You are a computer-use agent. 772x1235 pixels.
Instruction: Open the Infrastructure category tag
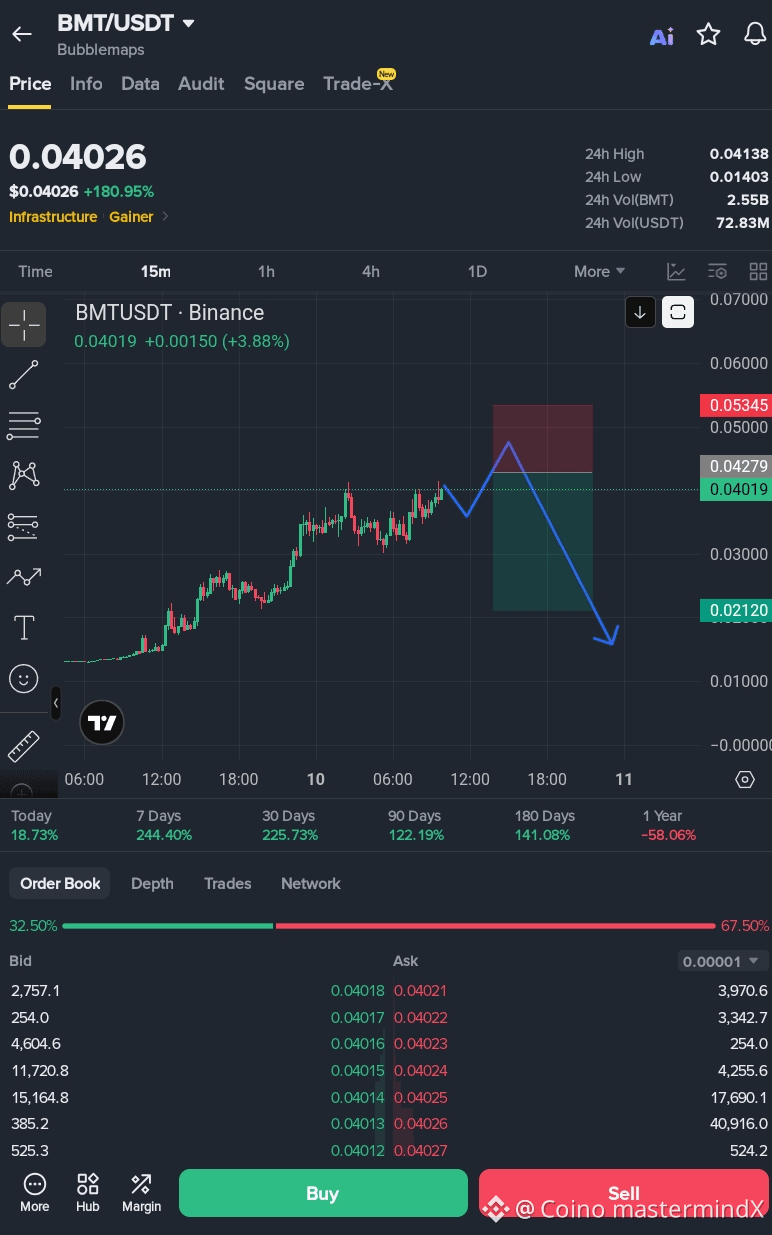click(x=53, y=217)
